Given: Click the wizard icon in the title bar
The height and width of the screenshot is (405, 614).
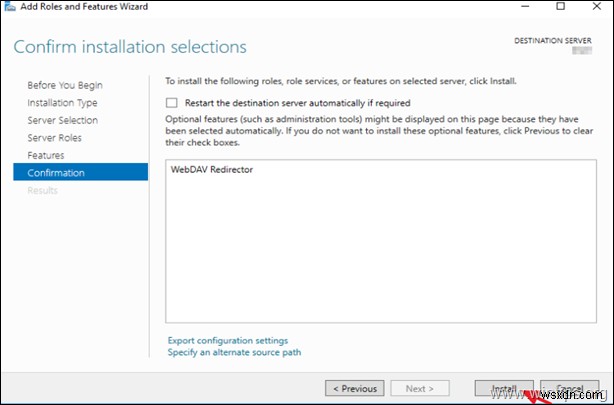Looking at the screenshot, I should (x=9, y=8).
